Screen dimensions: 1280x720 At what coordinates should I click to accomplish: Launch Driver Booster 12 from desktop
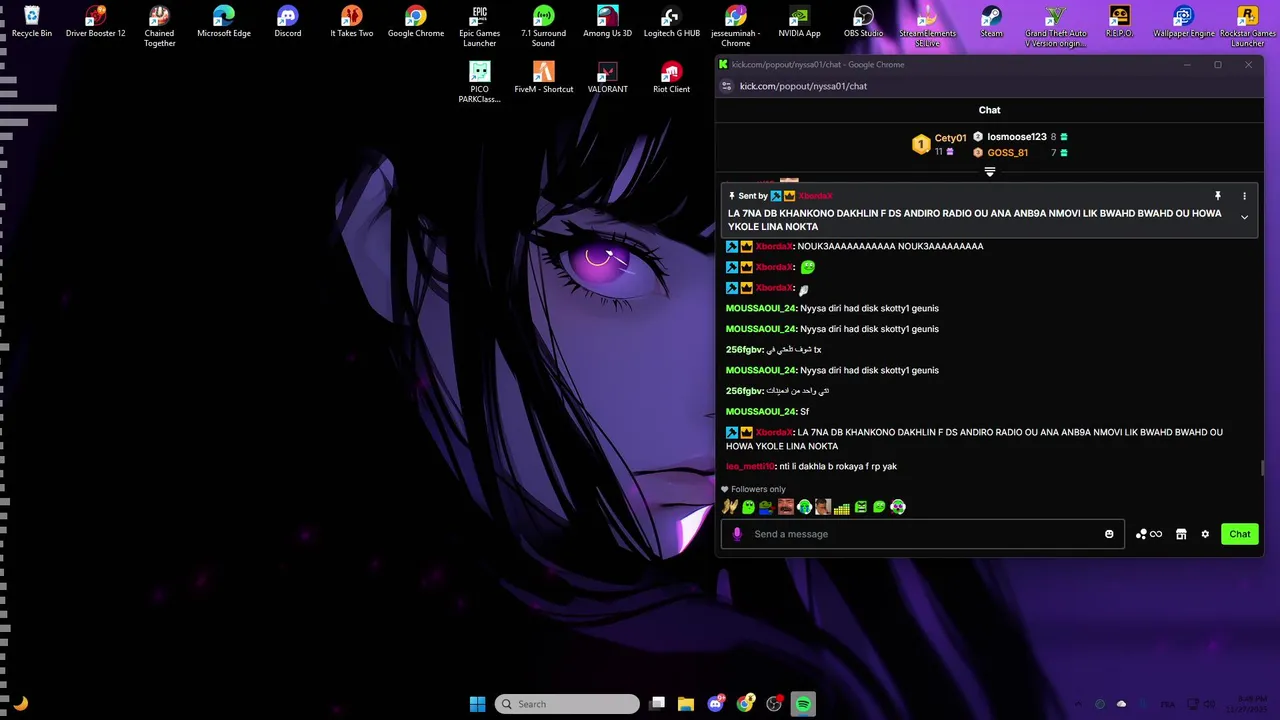pyautogui.click(x=96, y=22)
